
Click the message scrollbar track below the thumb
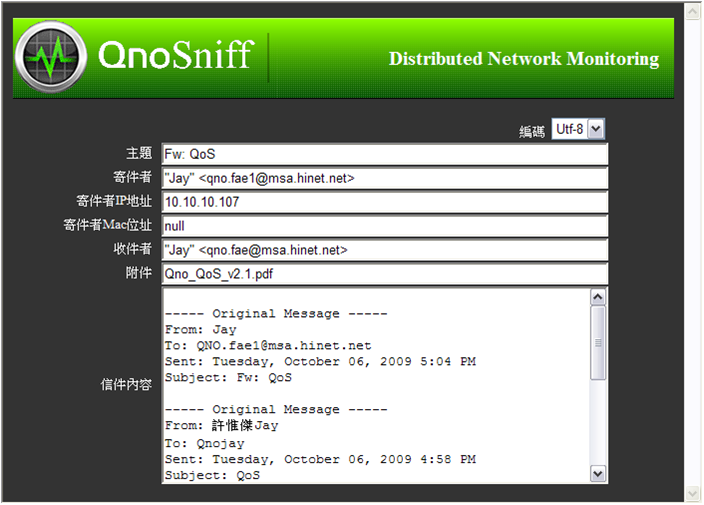coord(598,423)
